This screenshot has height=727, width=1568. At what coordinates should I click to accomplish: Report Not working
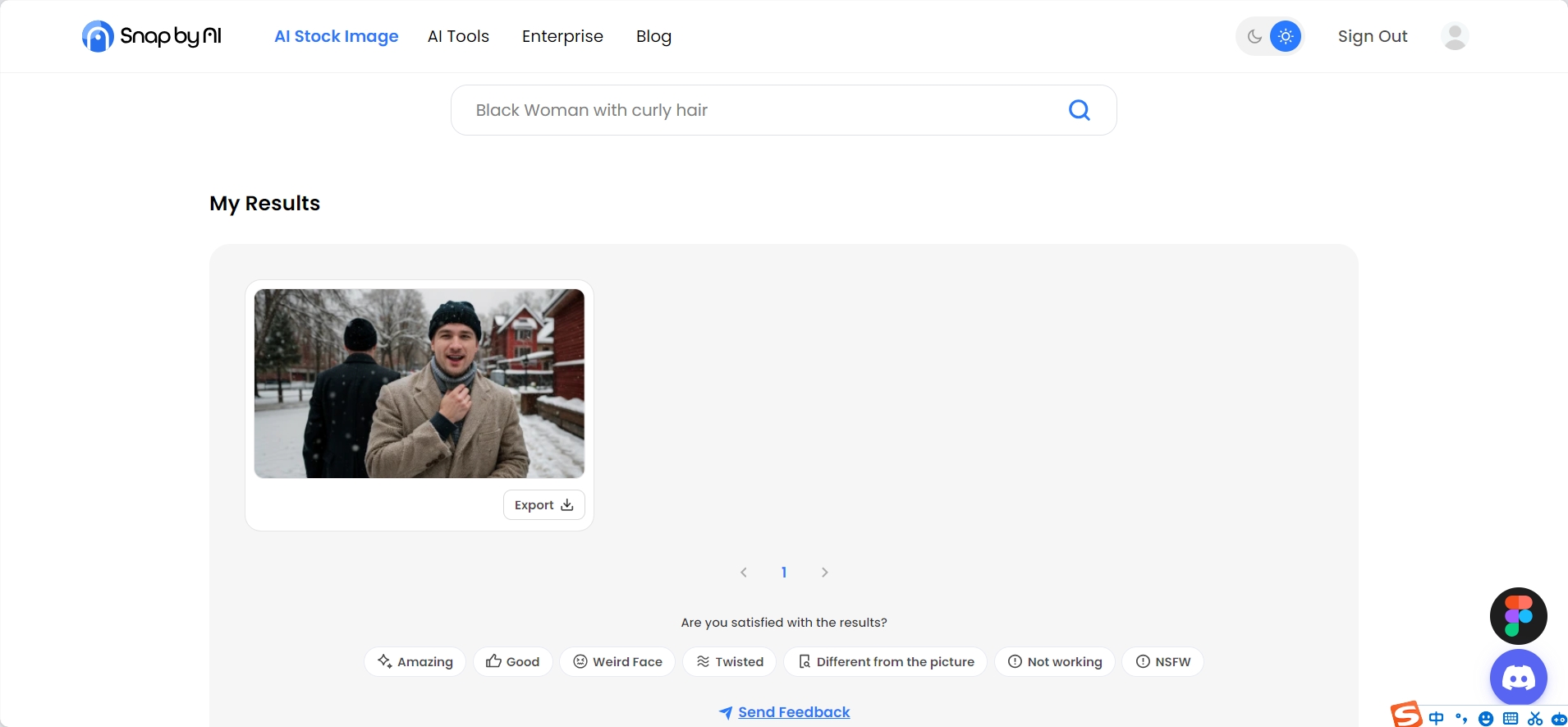click(1055, 662)
